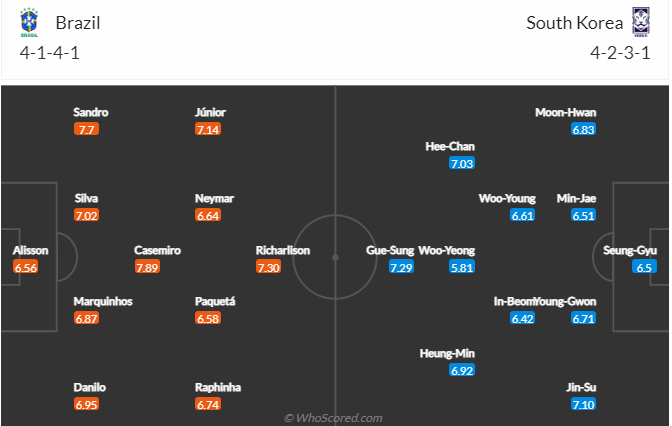Select Casemiro's 7.89 rating badge
The width and height of the screenshot is (672, 426).
(147, 267)
